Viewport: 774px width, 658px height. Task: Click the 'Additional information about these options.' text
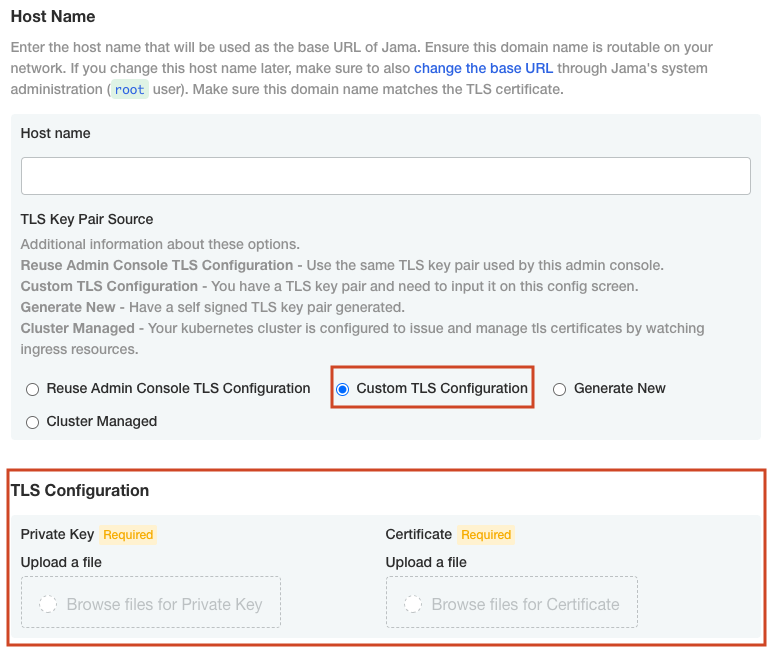pos(160,244)
